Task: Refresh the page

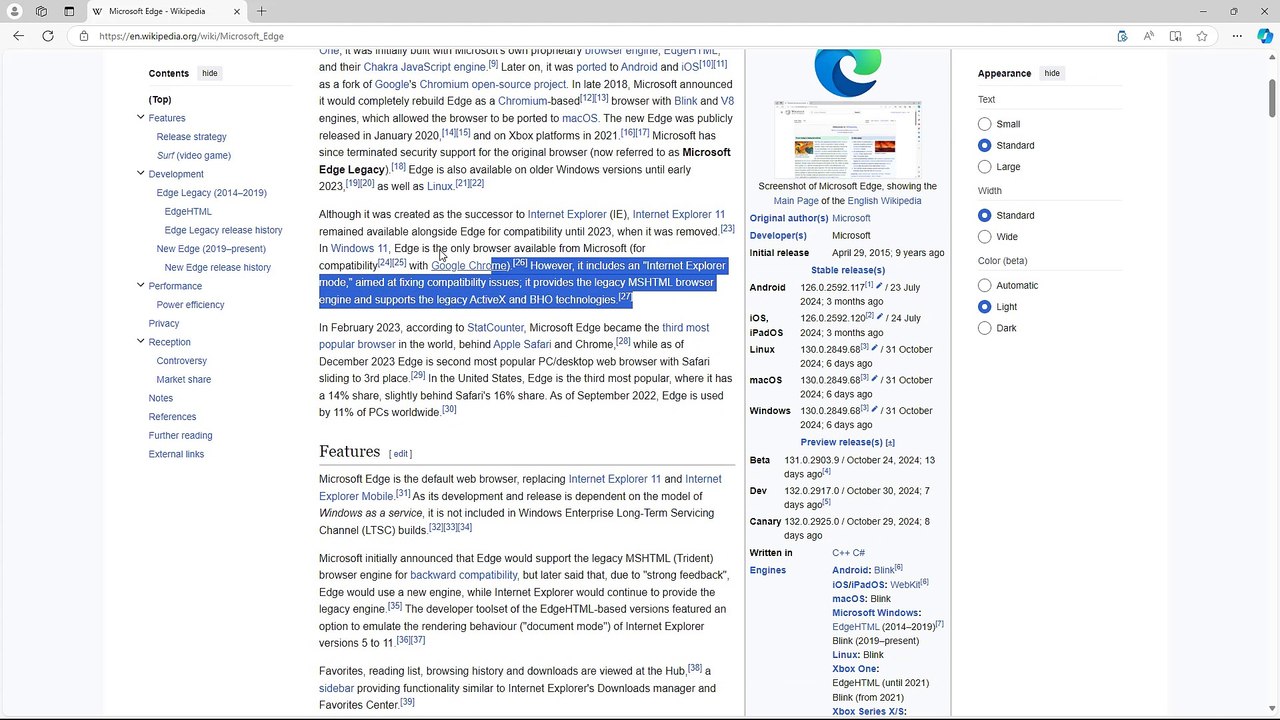Action: pyautogui.click(x=47, y=36)
